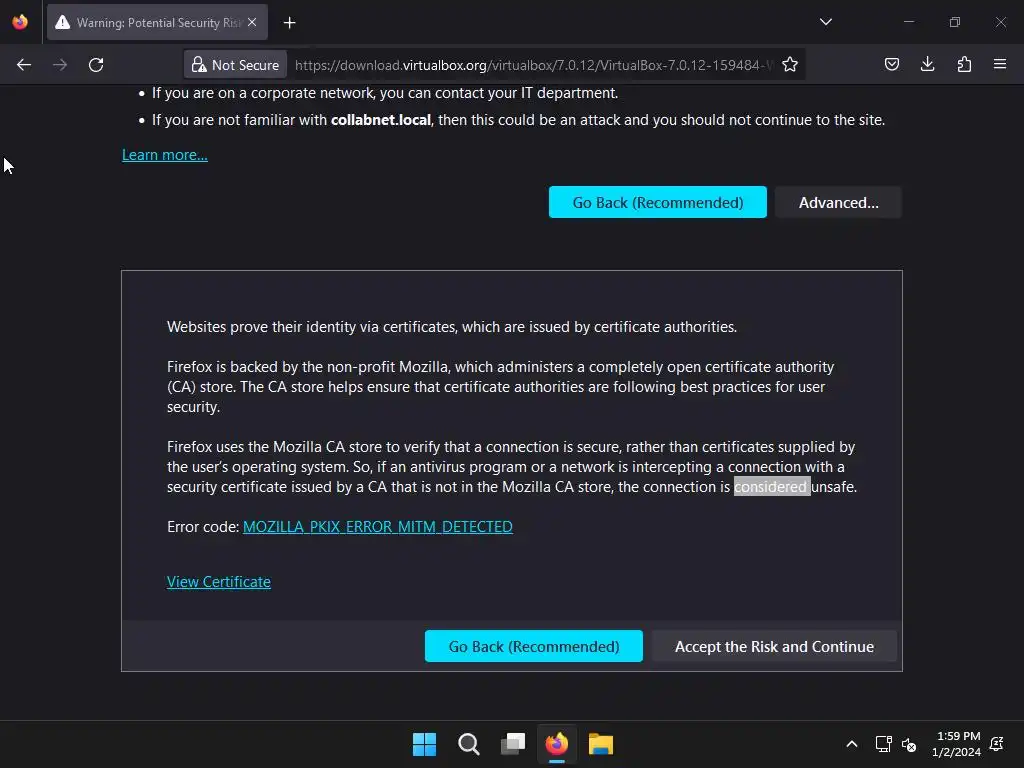Viewport: 1024px width, 768px height.
Task: Open the list all tabs dropdown
Action: pos(825,22)
